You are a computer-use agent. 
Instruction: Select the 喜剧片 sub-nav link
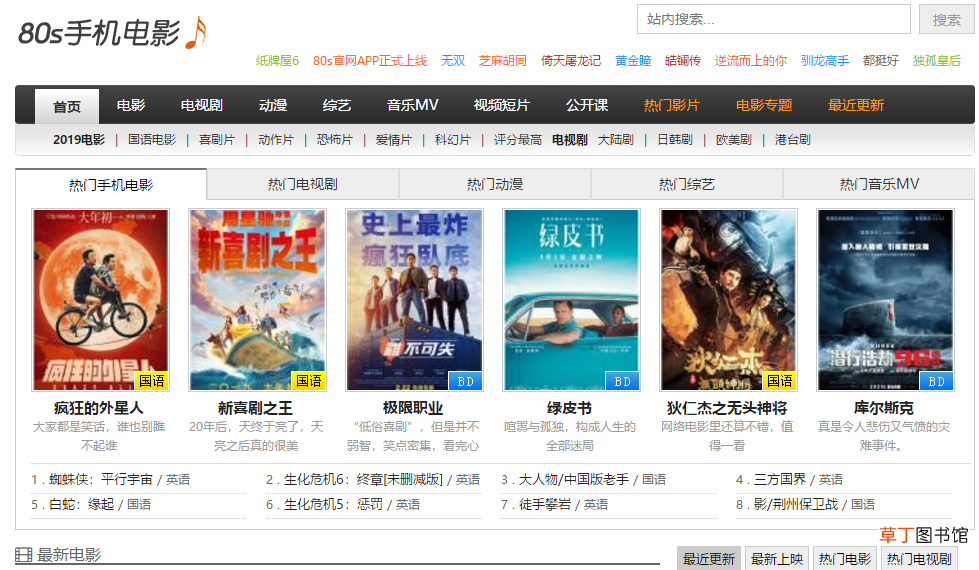(217, 140)
